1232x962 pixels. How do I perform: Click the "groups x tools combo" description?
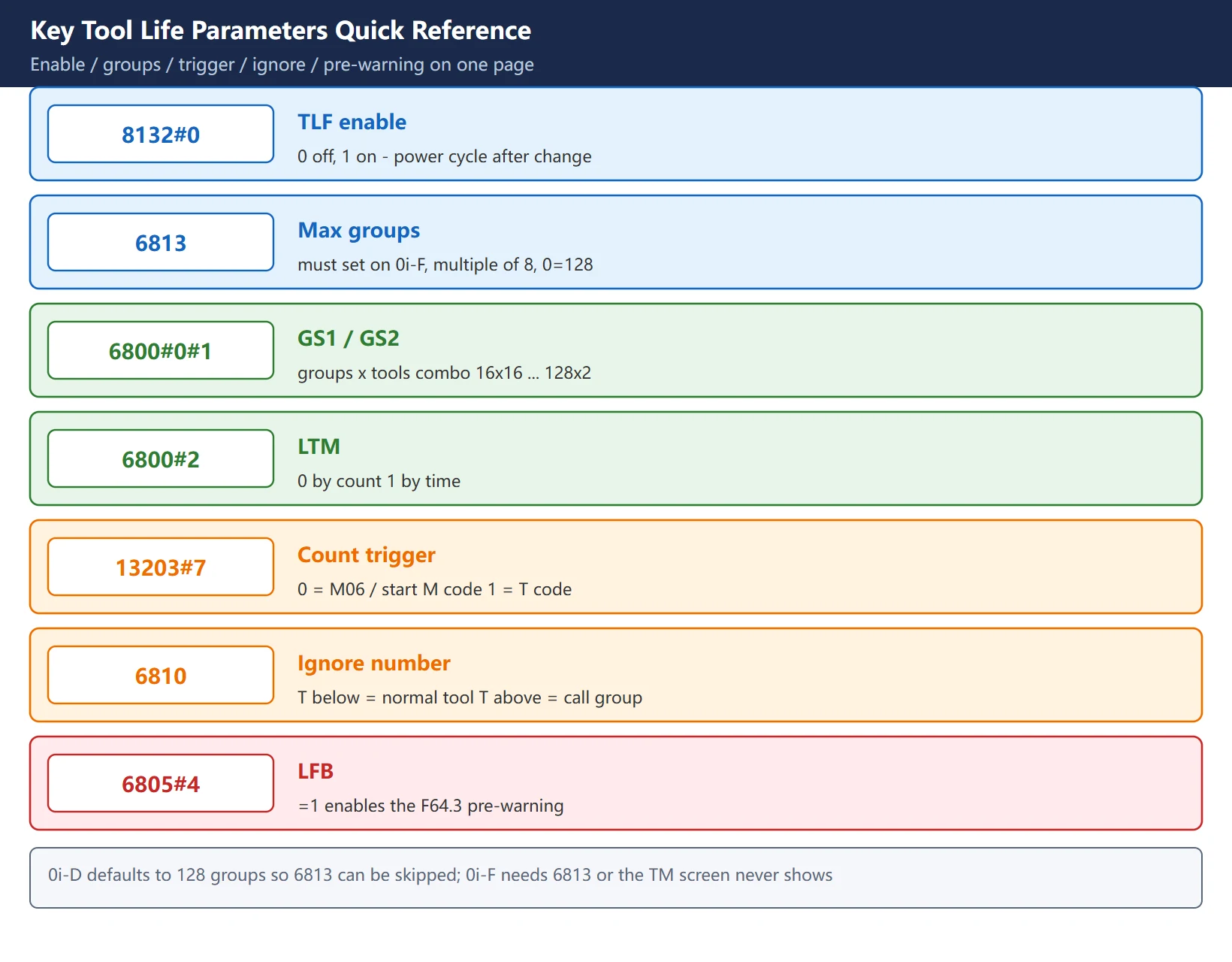pos(444,373)
